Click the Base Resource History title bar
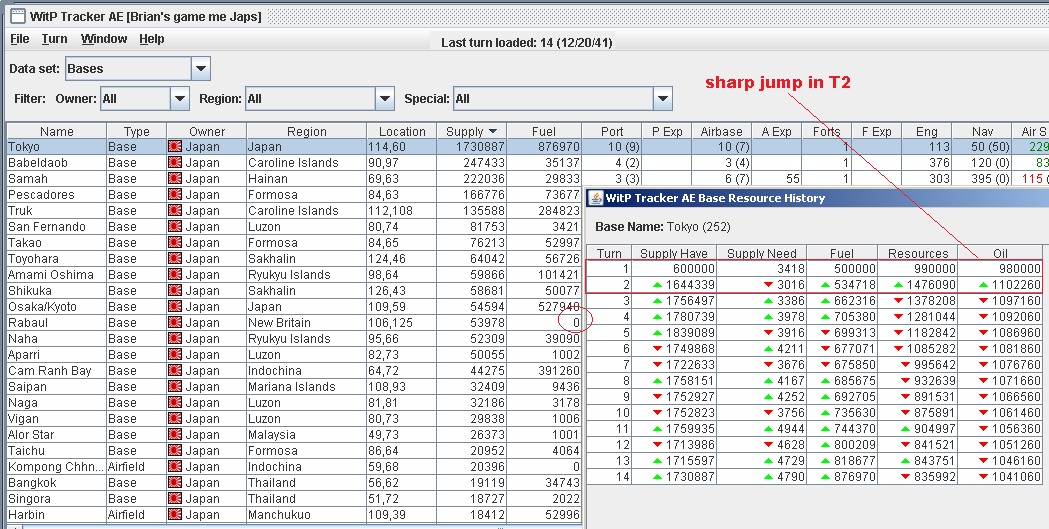The width and height of the screenshot is (1049, 529). (x=818, y=198)
